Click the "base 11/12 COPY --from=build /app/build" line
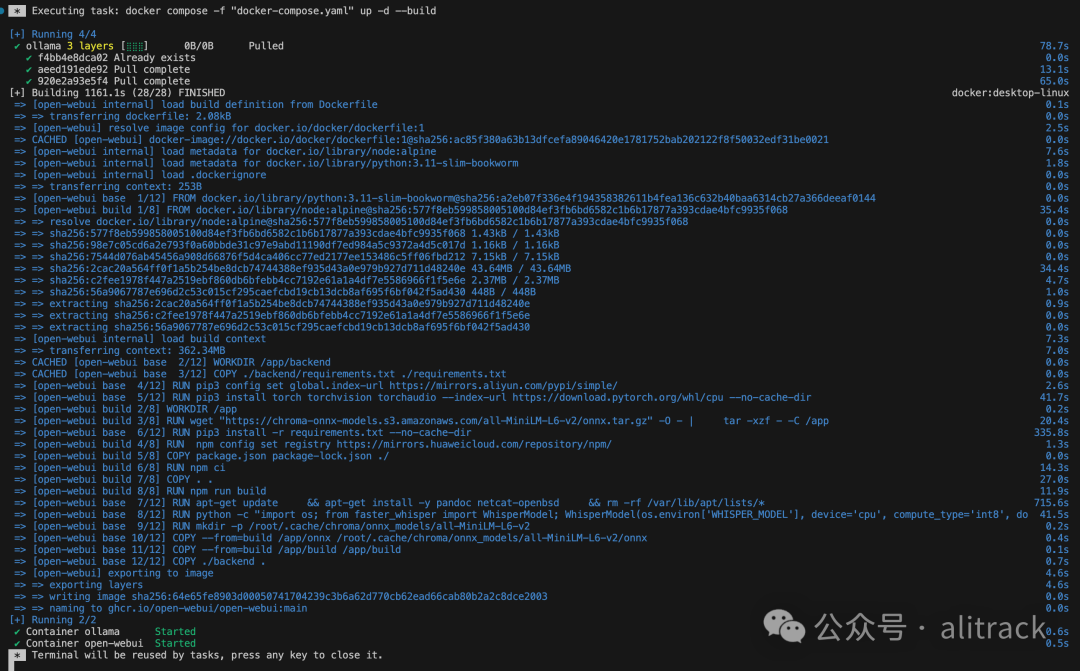Viewport: 1080px width, 671px height. (207, 549)
